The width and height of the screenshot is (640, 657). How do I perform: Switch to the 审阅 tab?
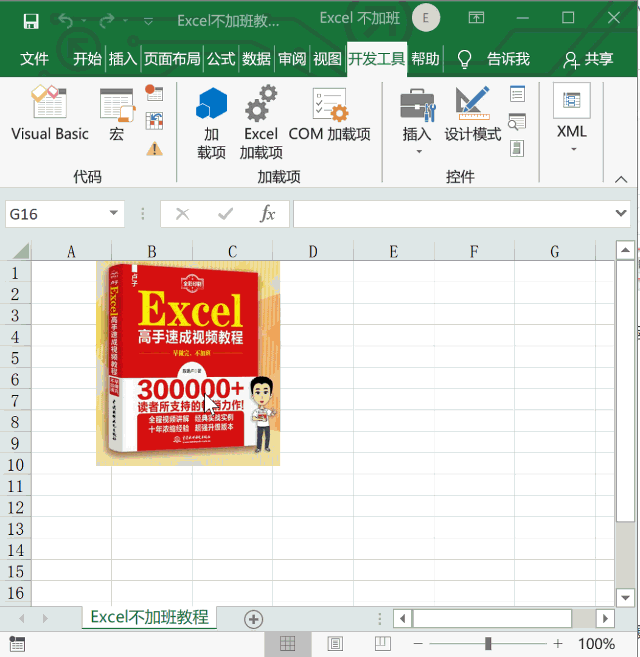pyautogui.click(x=292, y=59)
